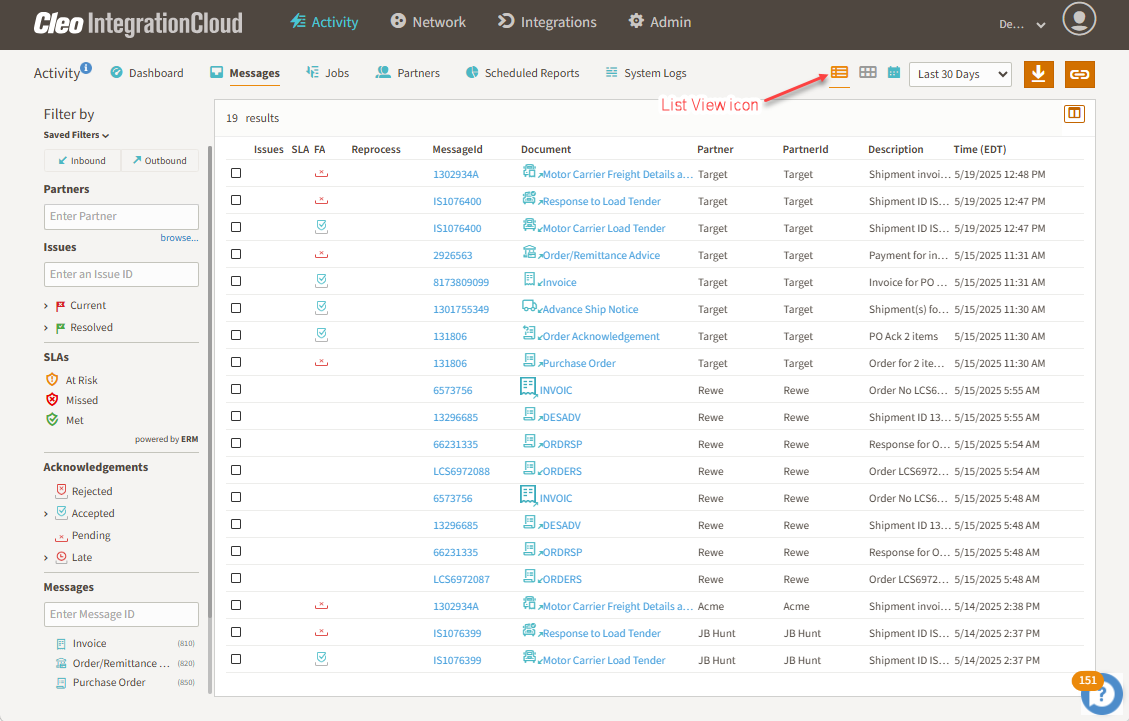The image size is (1129, 721).
Task: Click the orange copy link button
Action: 1079,74
